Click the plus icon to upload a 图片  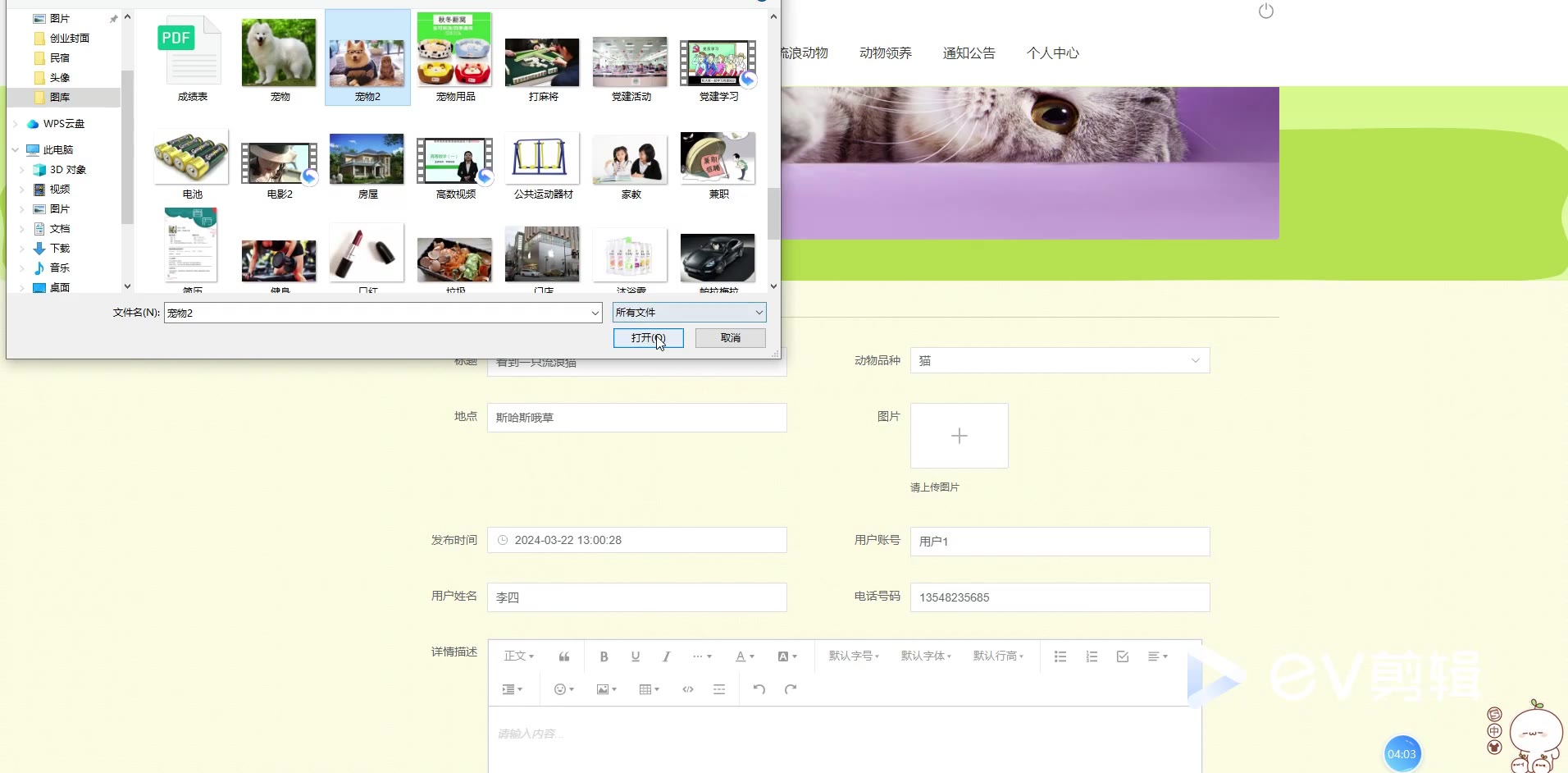(959, 436)
